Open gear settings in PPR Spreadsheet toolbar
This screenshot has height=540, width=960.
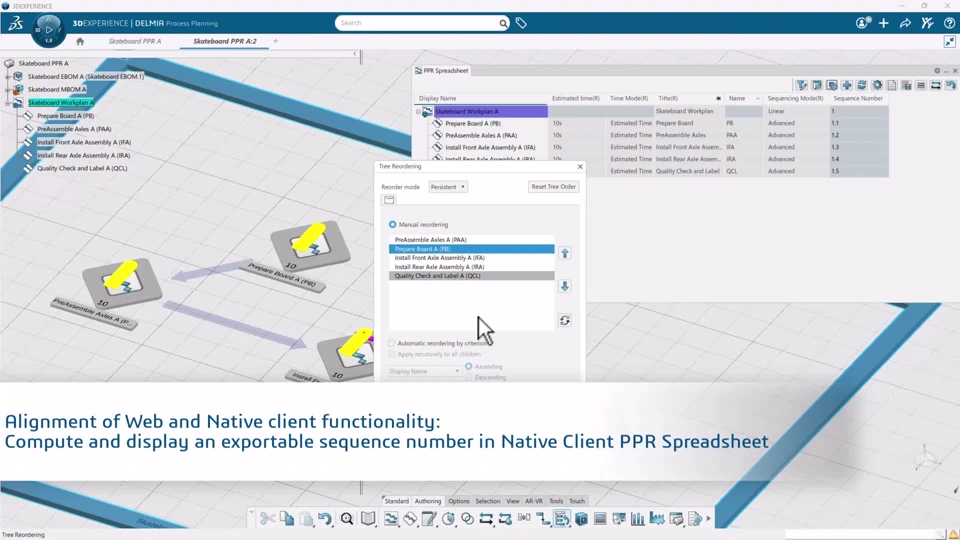[x=877, y=85]
